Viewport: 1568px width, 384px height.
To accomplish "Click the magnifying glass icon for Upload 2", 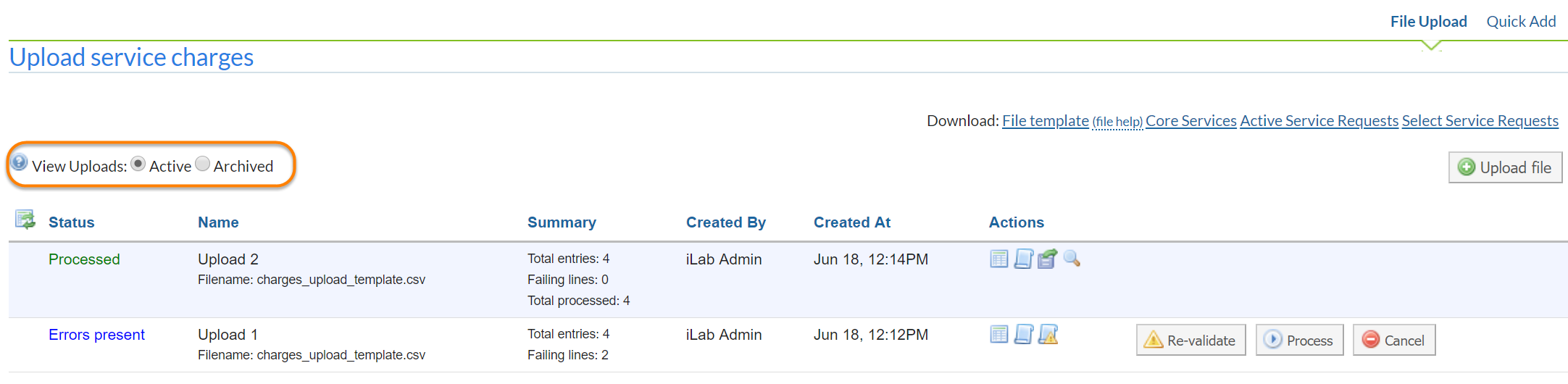I will coord(1072,259).
